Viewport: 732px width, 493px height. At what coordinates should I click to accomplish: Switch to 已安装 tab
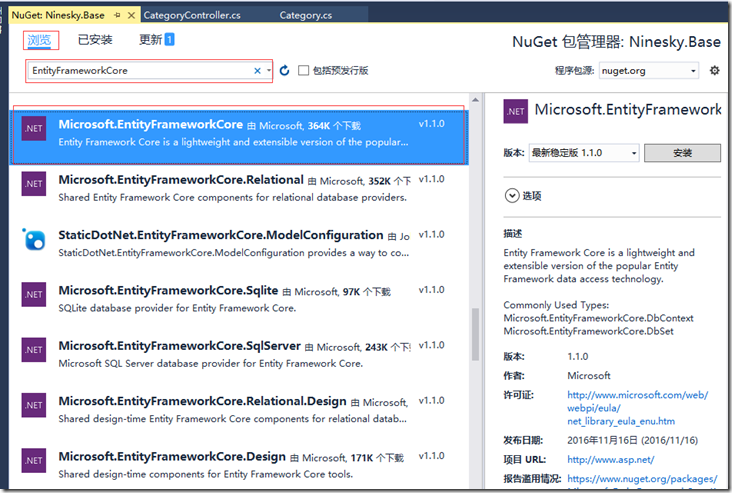pyautogui.click(x=95, y=40)
